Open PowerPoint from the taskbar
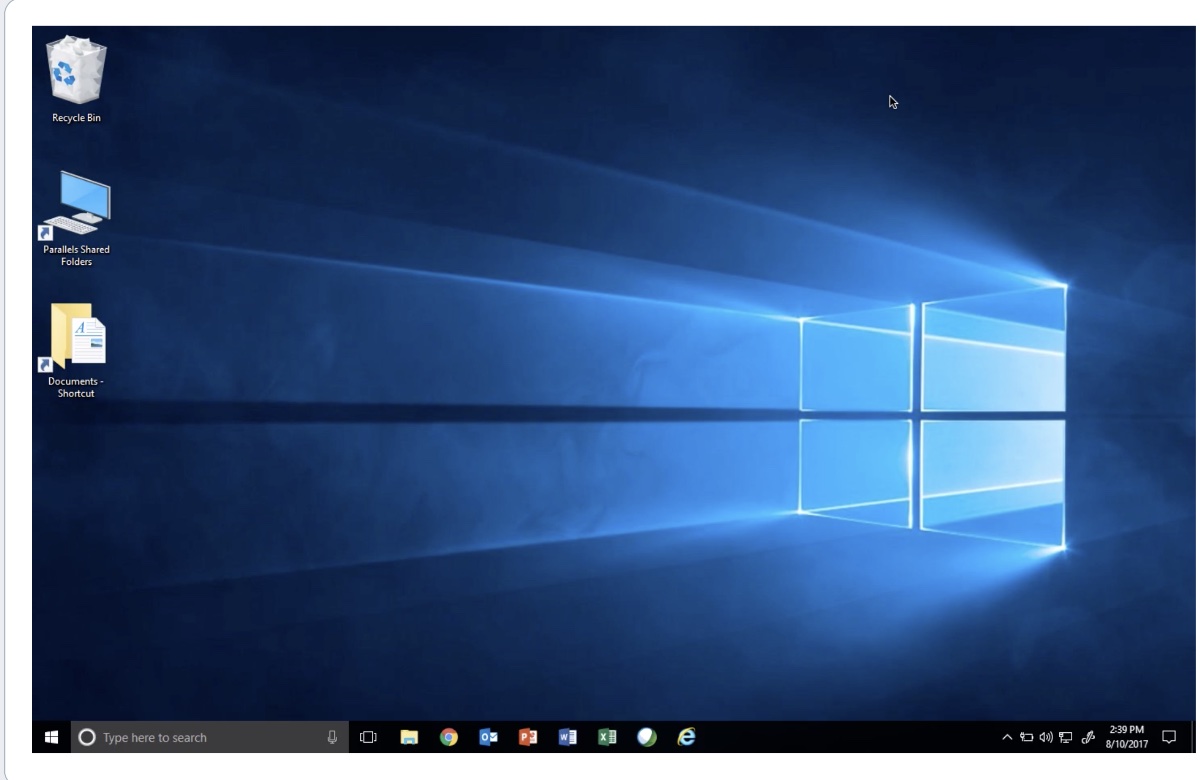This screenshot has width=1200, height=780. [x=527, y=737]
